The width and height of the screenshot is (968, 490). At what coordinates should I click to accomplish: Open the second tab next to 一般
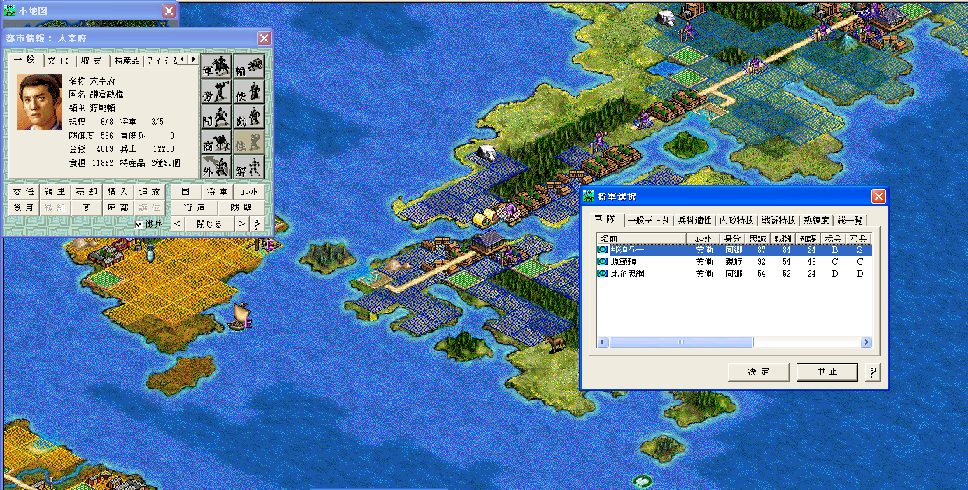coord(60,60)
